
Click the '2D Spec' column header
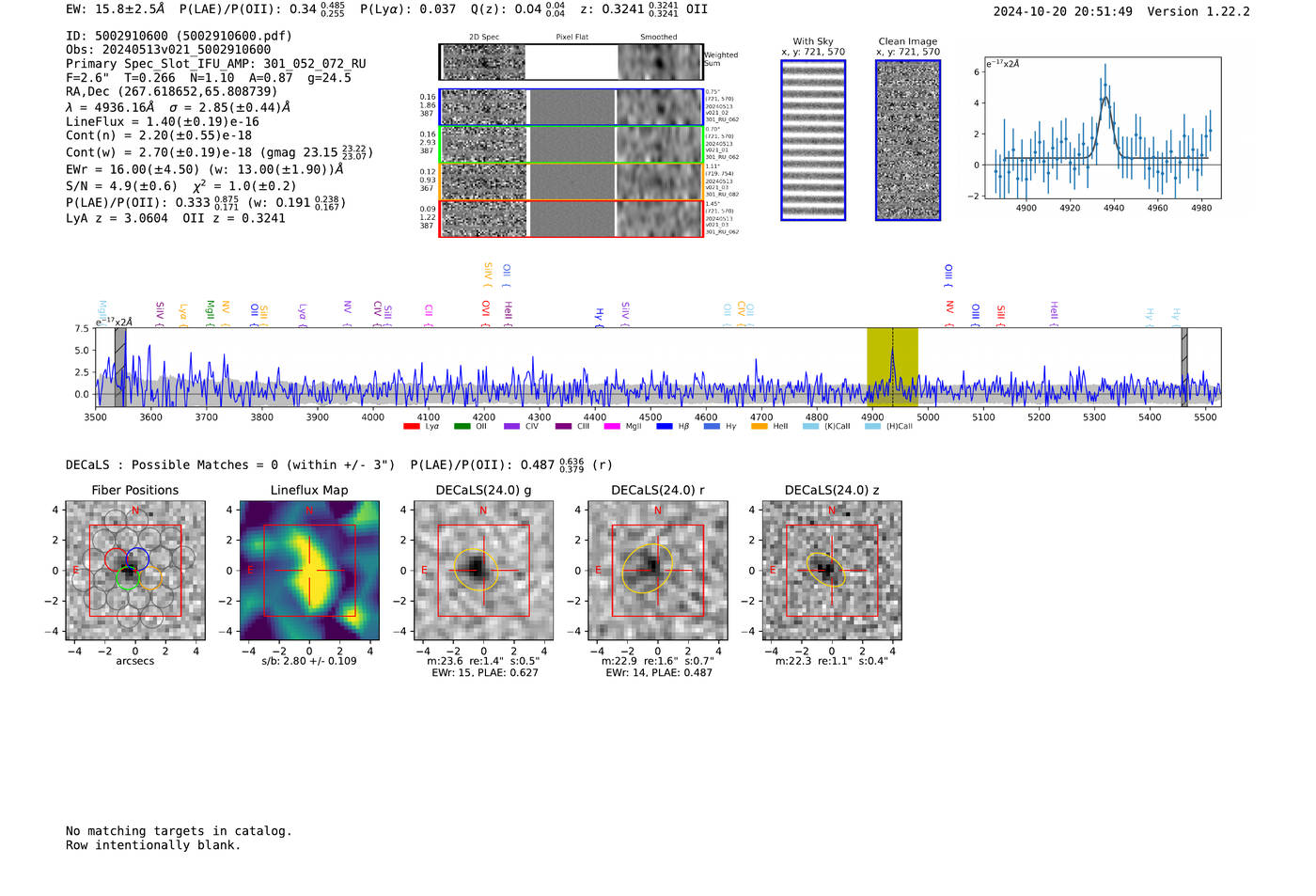pyautogui.click(x=484, y=38)
